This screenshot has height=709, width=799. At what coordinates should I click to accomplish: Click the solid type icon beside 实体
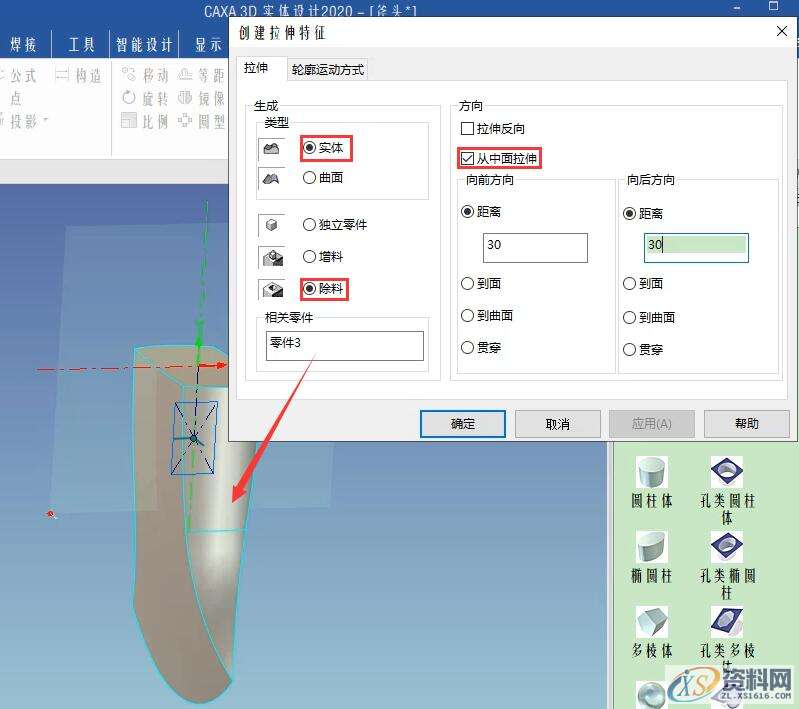click(x=271, y=148)
